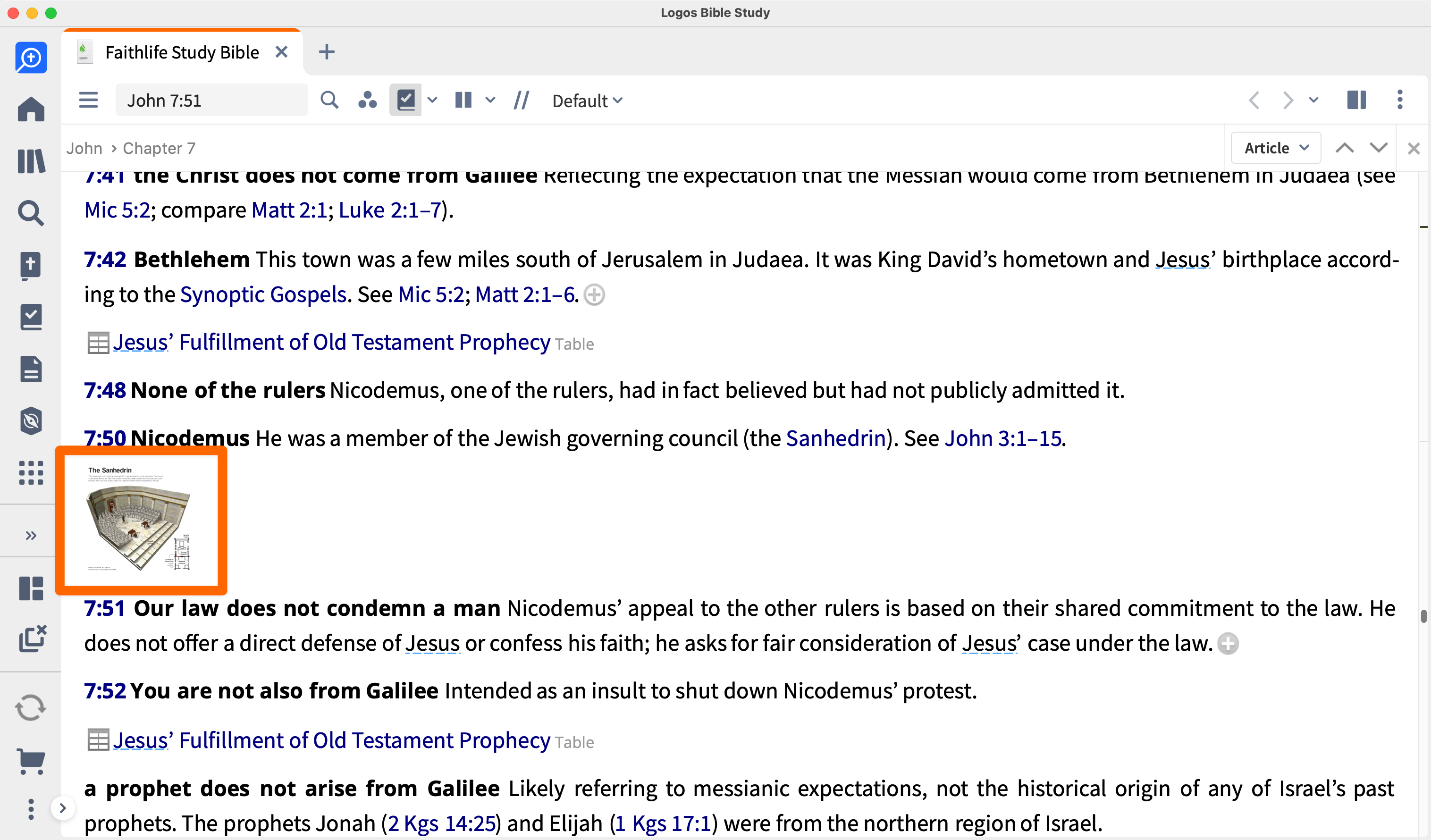Toggle the column layout icon

(x=463, y=100)
